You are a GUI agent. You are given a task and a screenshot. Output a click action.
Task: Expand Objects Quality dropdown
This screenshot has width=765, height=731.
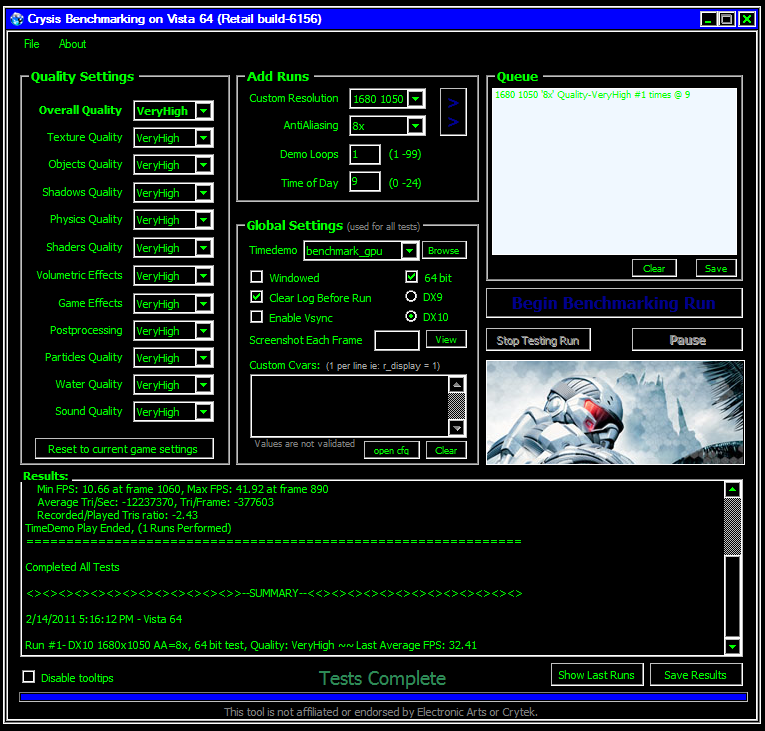tap(204, 165)
